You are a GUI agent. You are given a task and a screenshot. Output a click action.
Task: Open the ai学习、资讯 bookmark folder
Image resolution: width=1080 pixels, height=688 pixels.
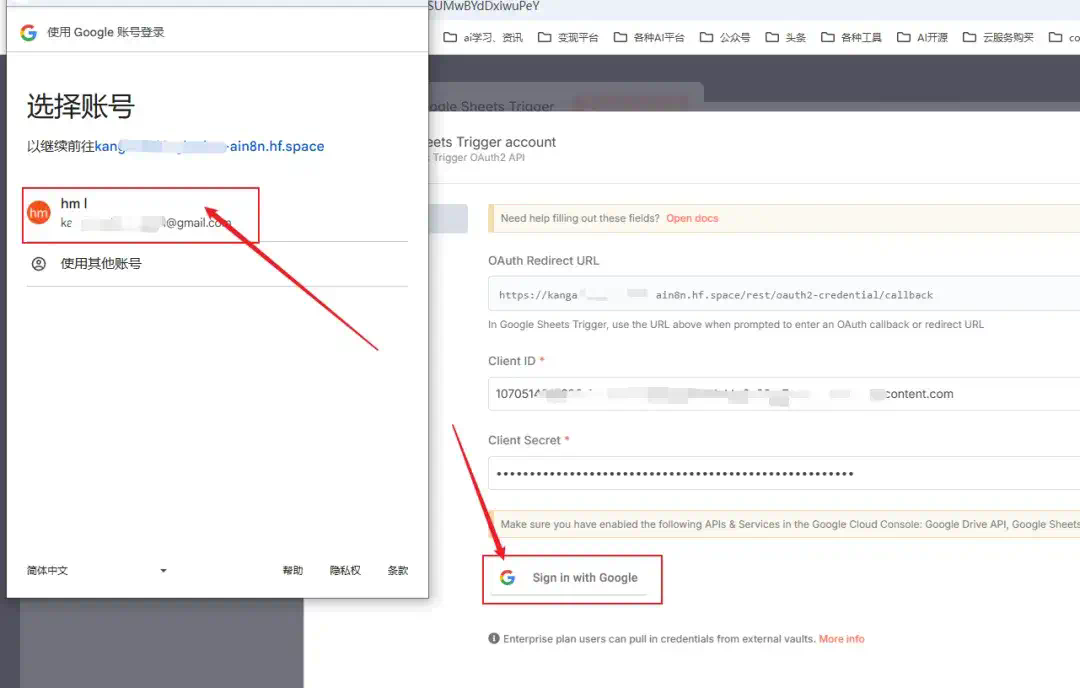[483, 37]
